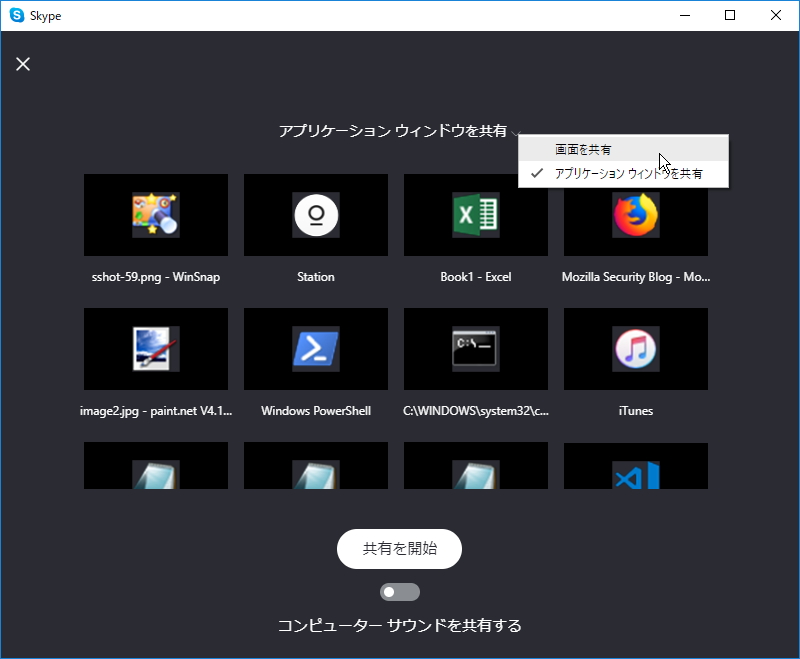Click the X to exit the sharing picker
This screenshot has width=800, height=659.
22,63
